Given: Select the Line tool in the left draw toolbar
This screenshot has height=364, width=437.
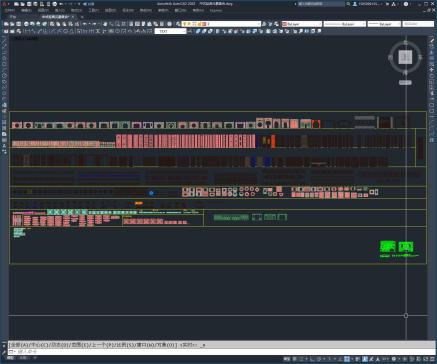Looking at the screenshot, I should (x=4, y=40).
